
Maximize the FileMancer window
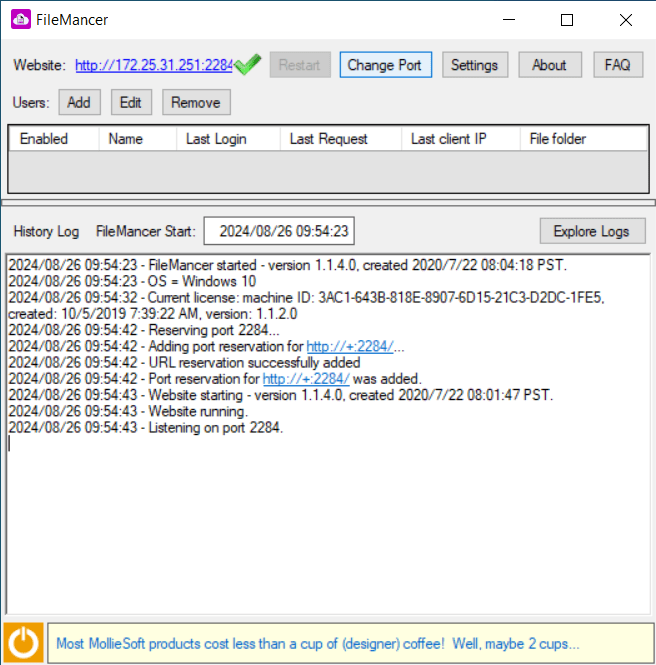click(567, 20)
